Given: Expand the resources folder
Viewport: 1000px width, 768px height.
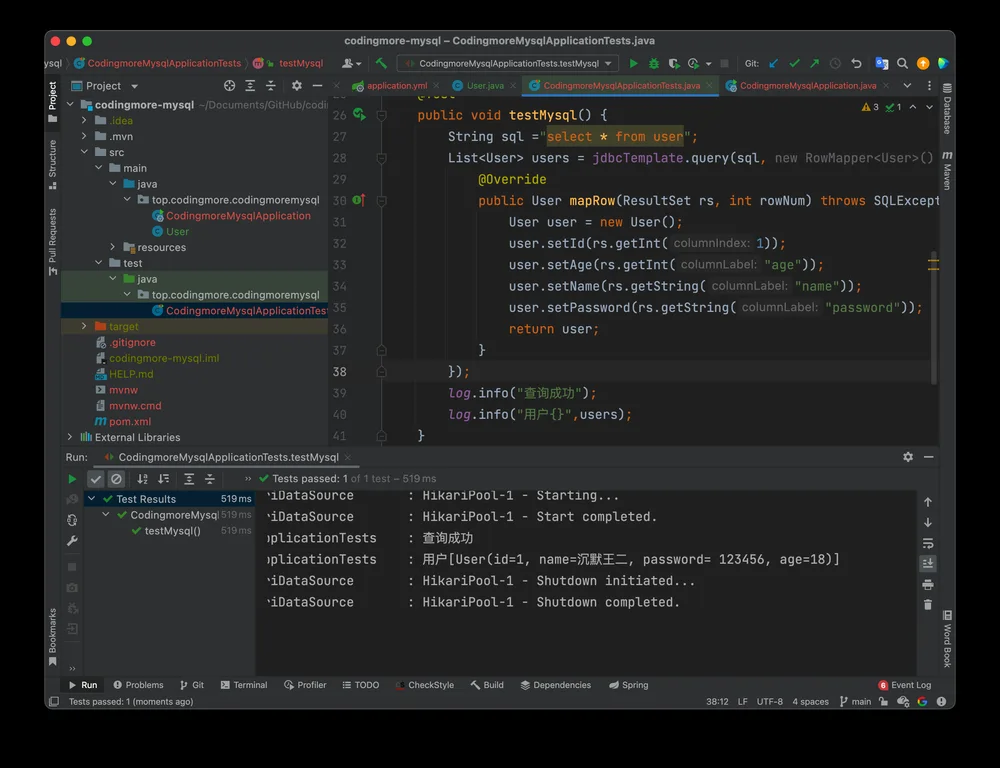Looking at the screenshot, I should point(113,247).
